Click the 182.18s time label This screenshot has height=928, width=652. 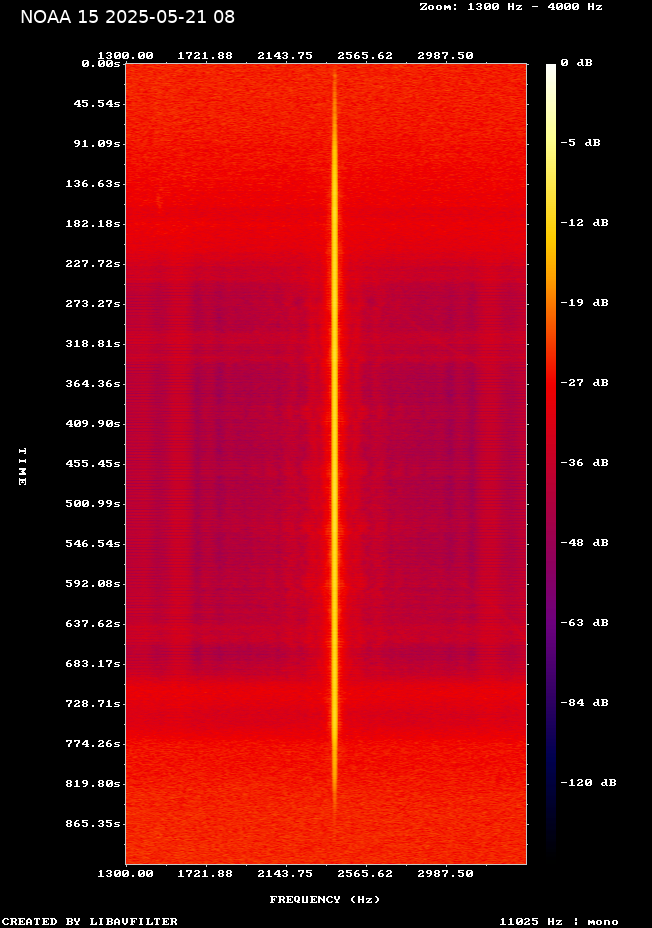point(93,223)
